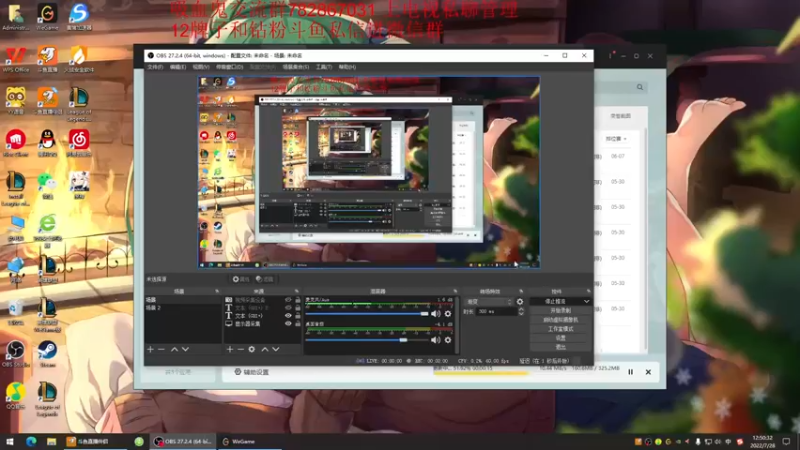Open WeChat desktop icon
The width and height of the screenshot is (800, 450).
[47, 186]
